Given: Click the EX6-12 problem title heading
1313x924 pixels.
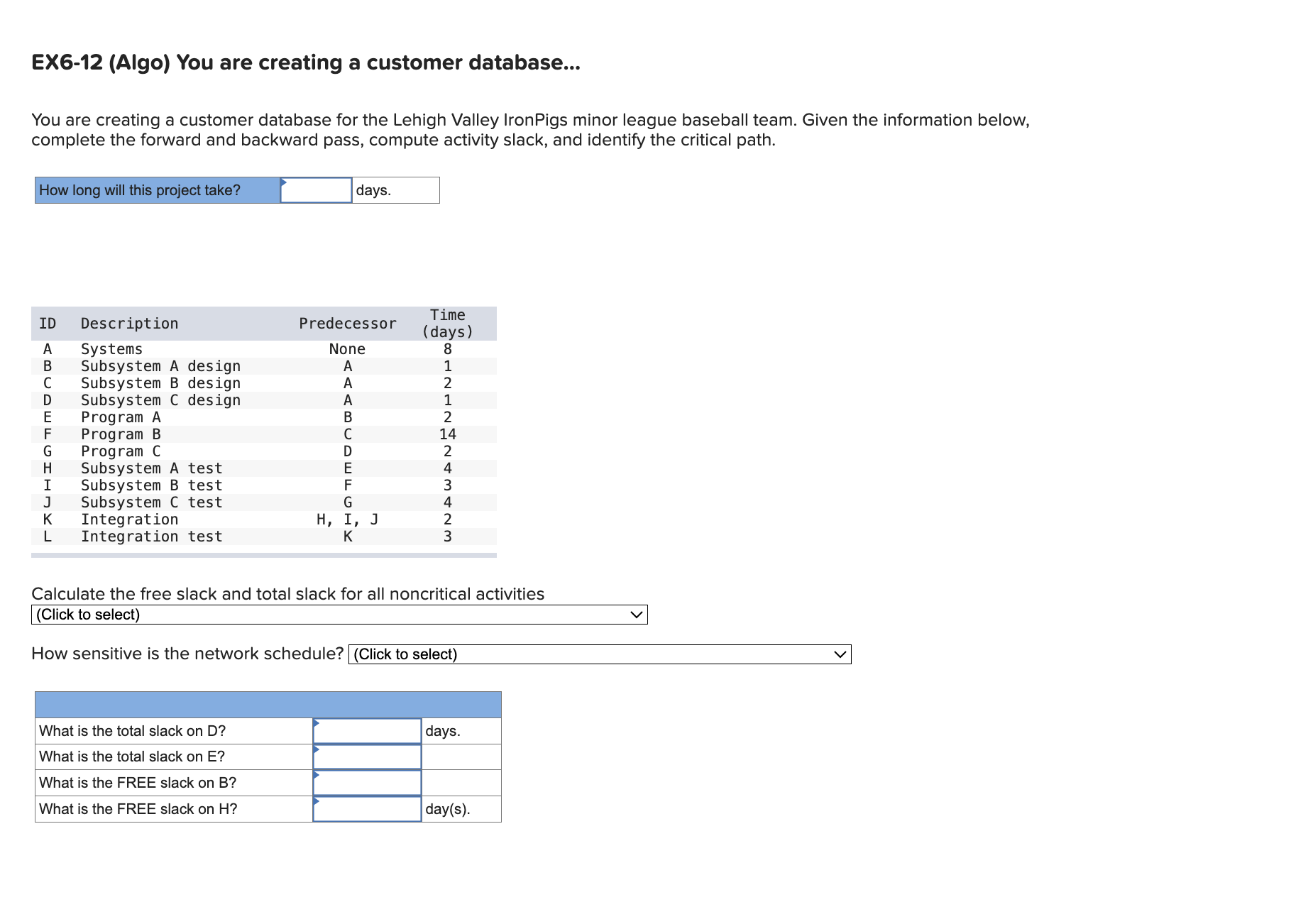Looking at the screenshot, I should click(304, 62).
